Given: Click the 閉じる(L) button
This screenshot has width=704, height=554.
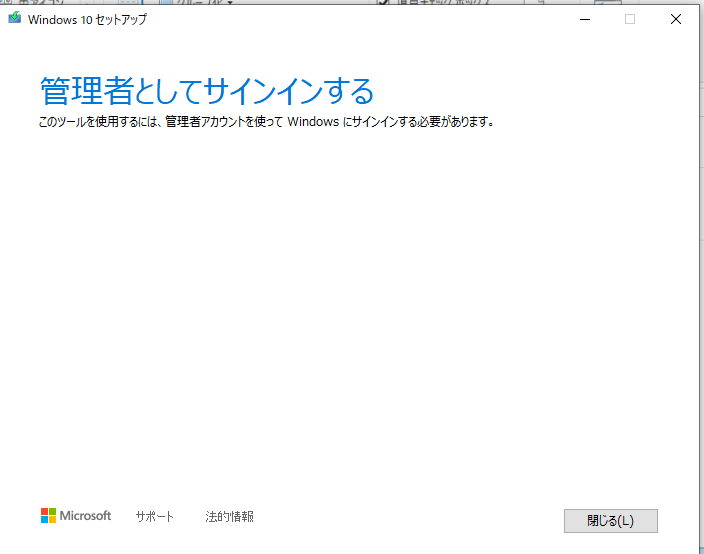Looking at the screenshot, I should (611, 521).
